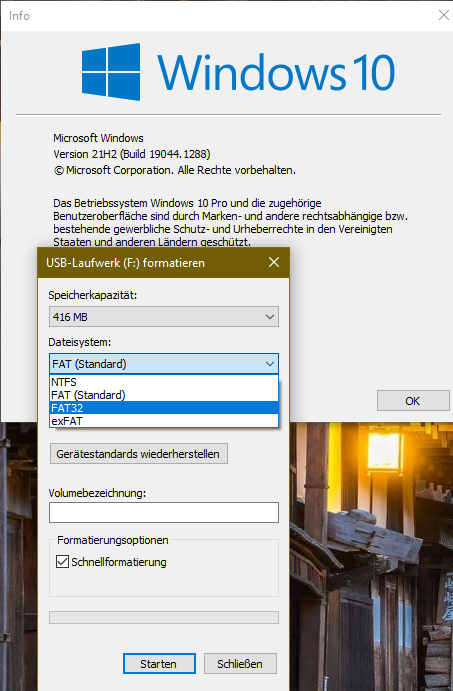The image size is (453, 691).
Task: Click the Volumebezeichnung label
Action: 97,493
